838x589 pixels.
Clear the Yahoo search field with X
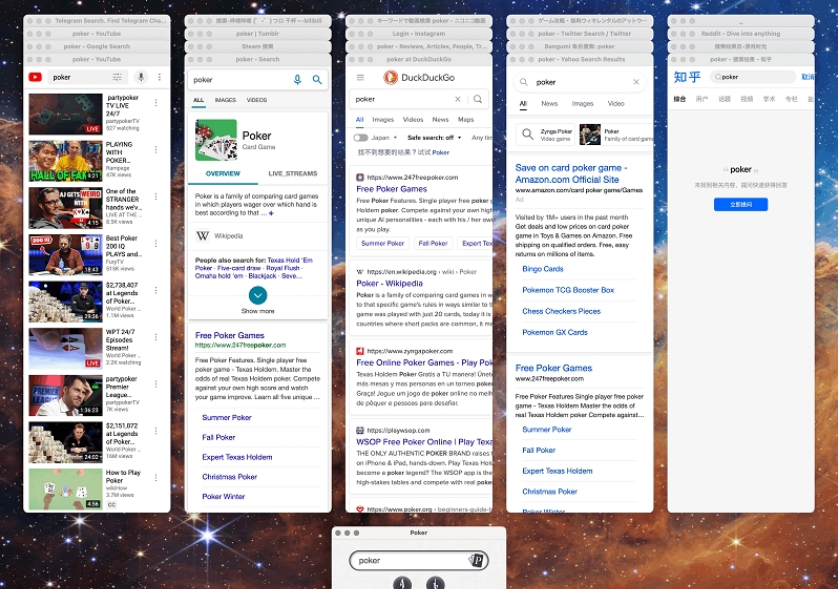pos(636,82)
